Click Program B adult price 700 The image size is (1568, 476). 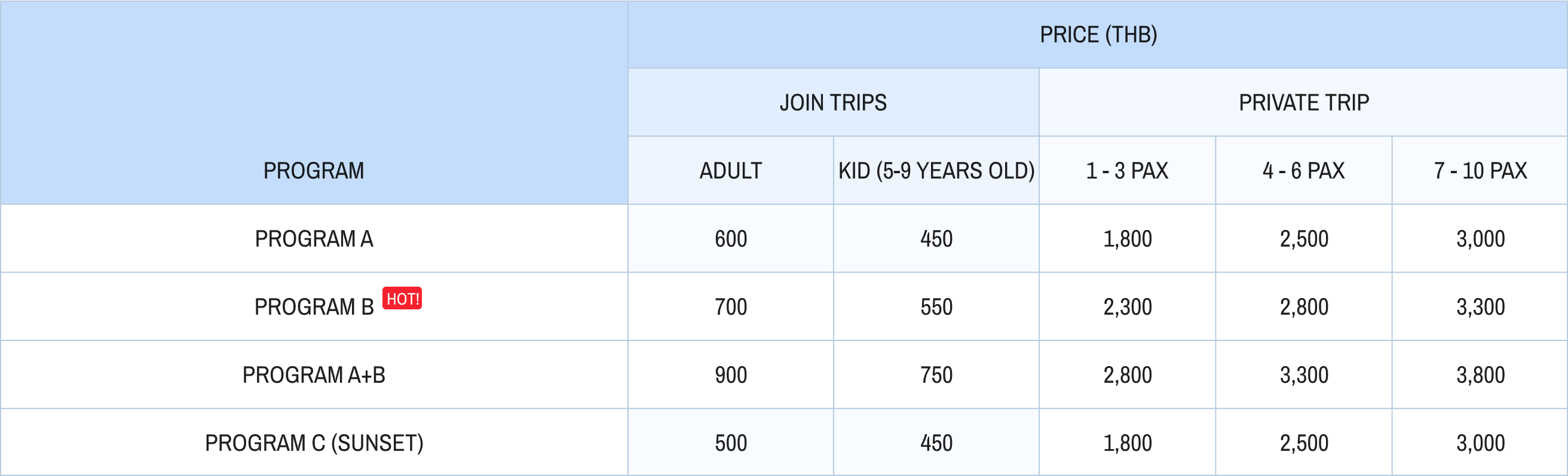pyautogui.click(x=730, y=307)
